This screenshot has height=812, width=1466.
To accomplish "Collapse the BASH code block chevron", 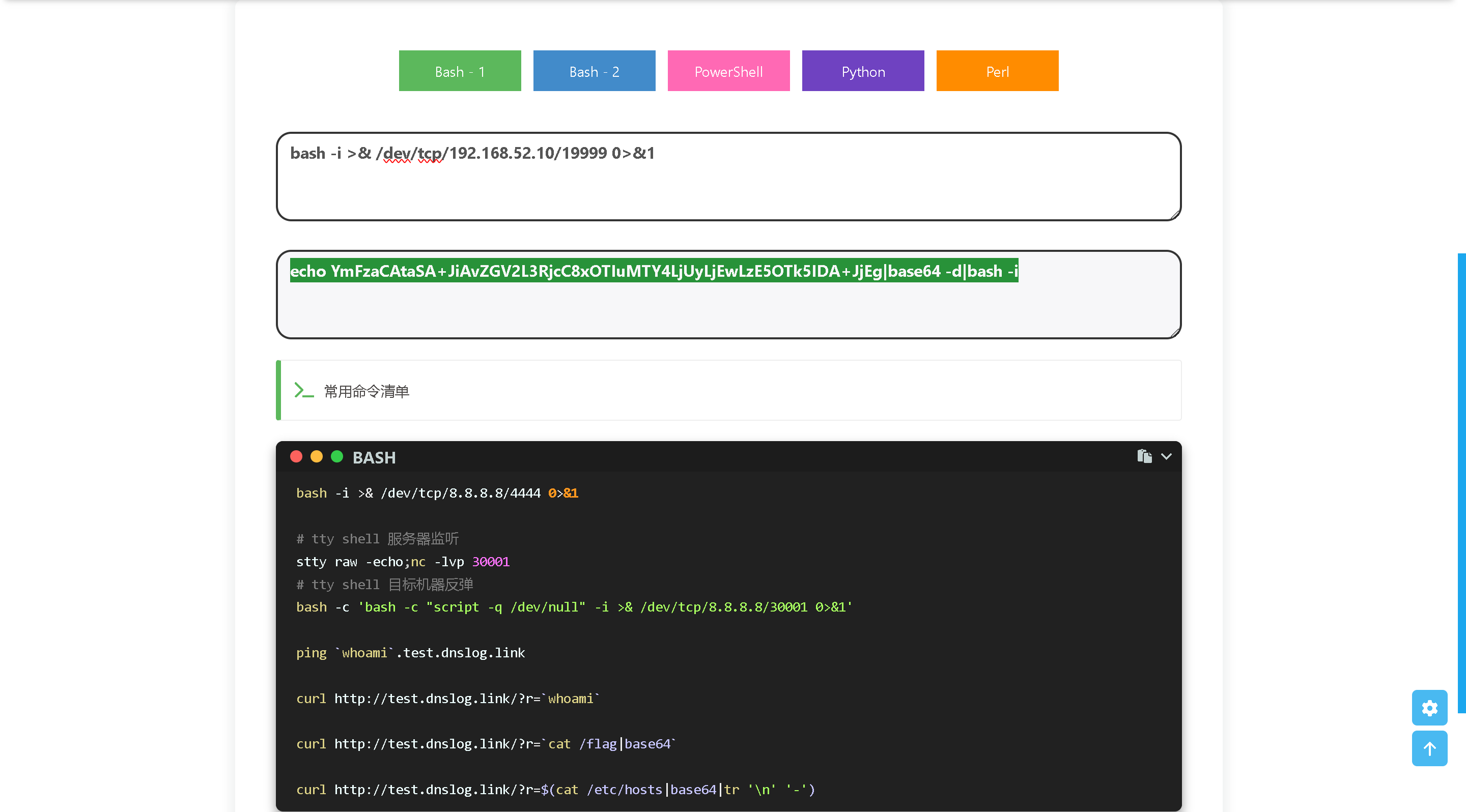I will (x=1166, y=456).
